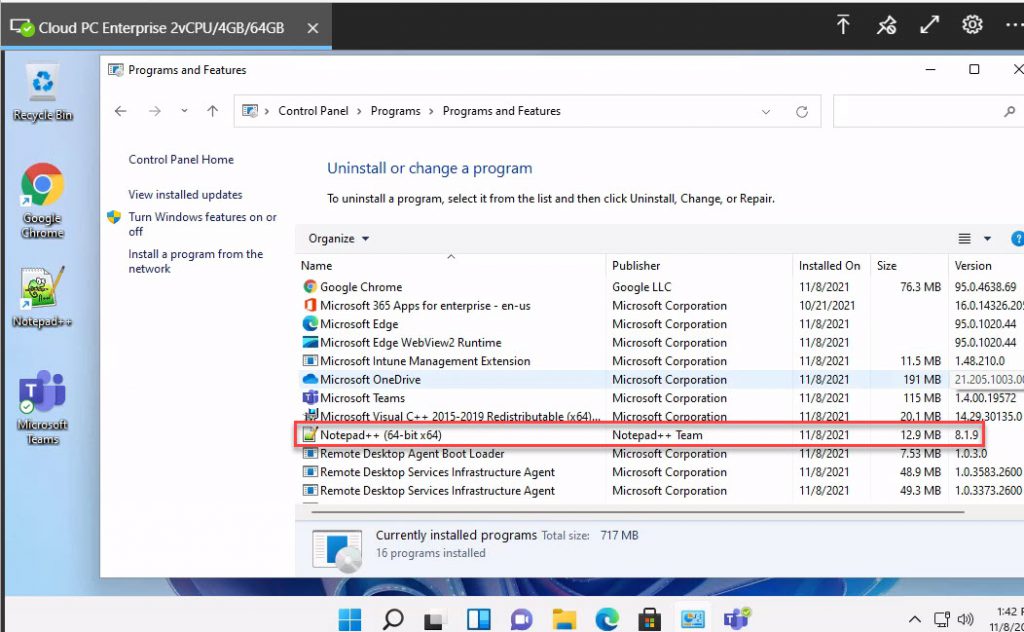1024x632 pixels.
Task: Open Task View on the taskbar
Action: pyautogui.click(x=435, y=618)
